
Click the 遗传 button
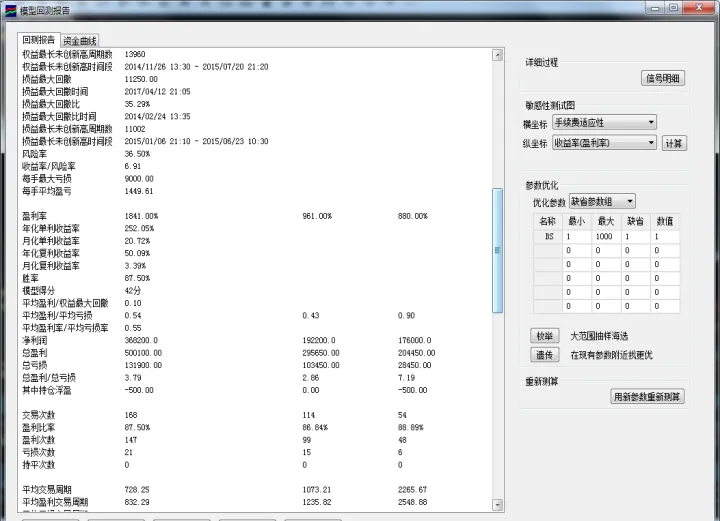[x=545, y=354]
